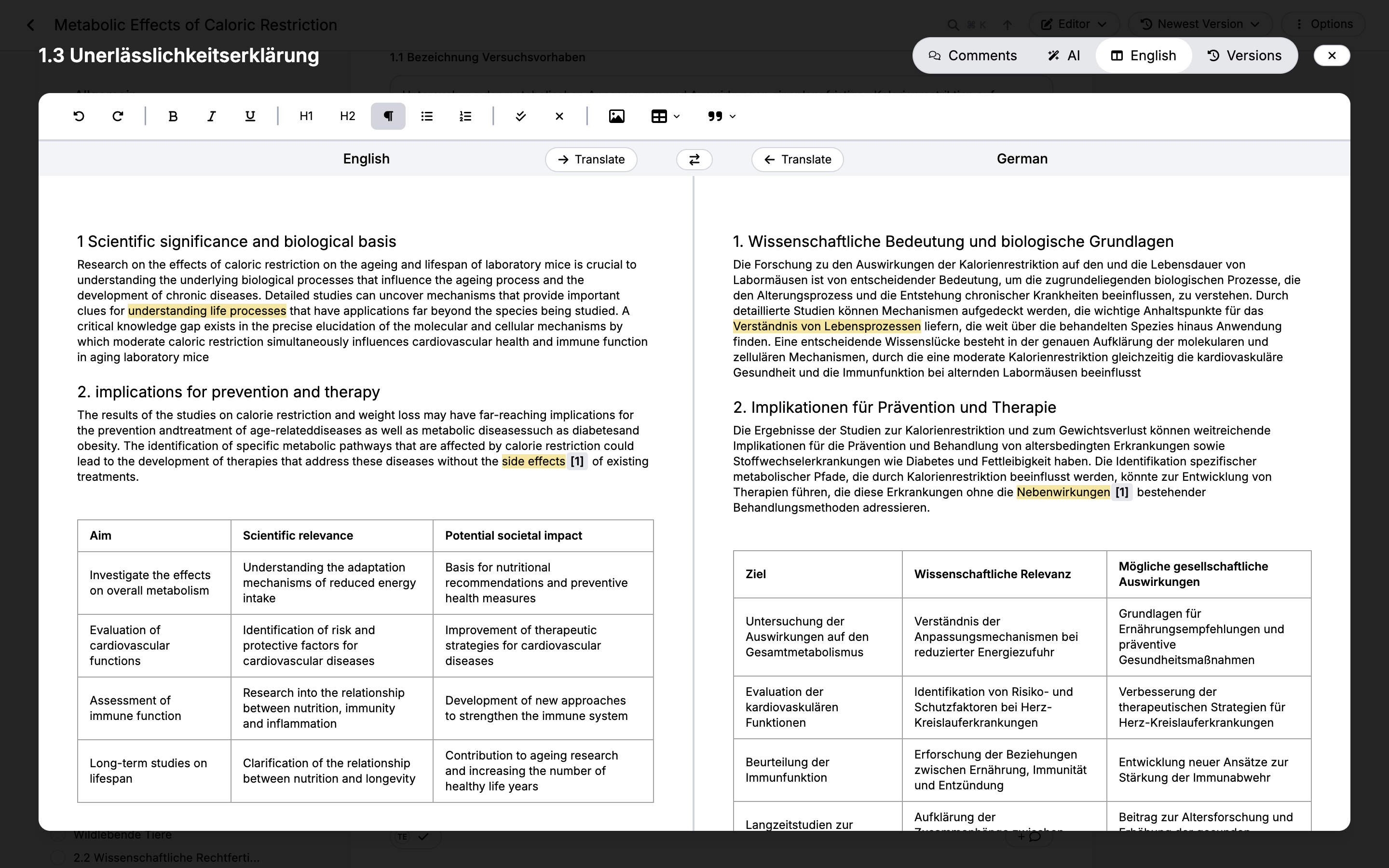Click the cell 'Assessment of immune function'
The height and width of the screenshot is (868, 1389).
pyautogui.click(x=154, y=708)
